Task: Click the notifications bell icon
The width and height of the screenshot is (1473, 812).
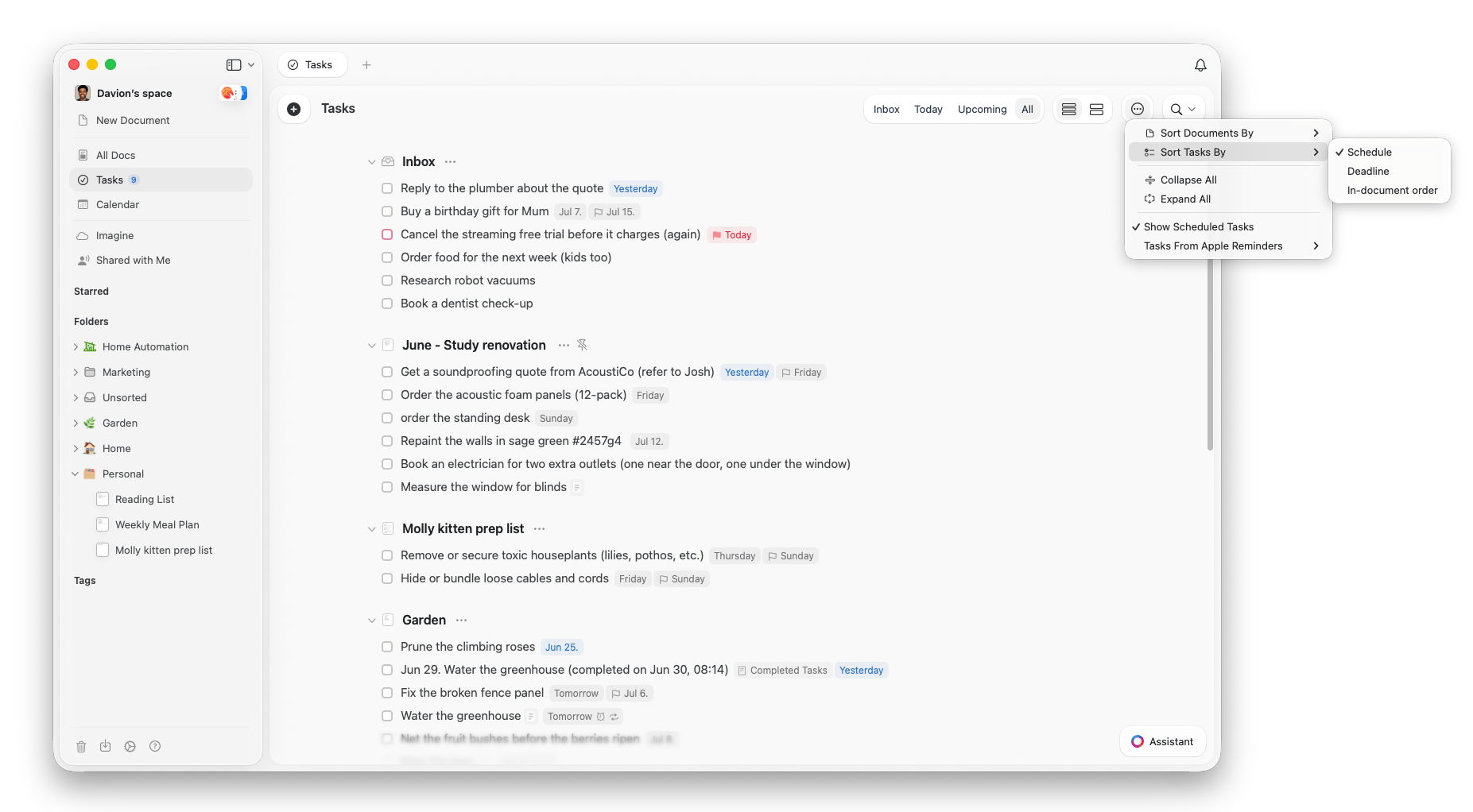Action: (1200, 65)
